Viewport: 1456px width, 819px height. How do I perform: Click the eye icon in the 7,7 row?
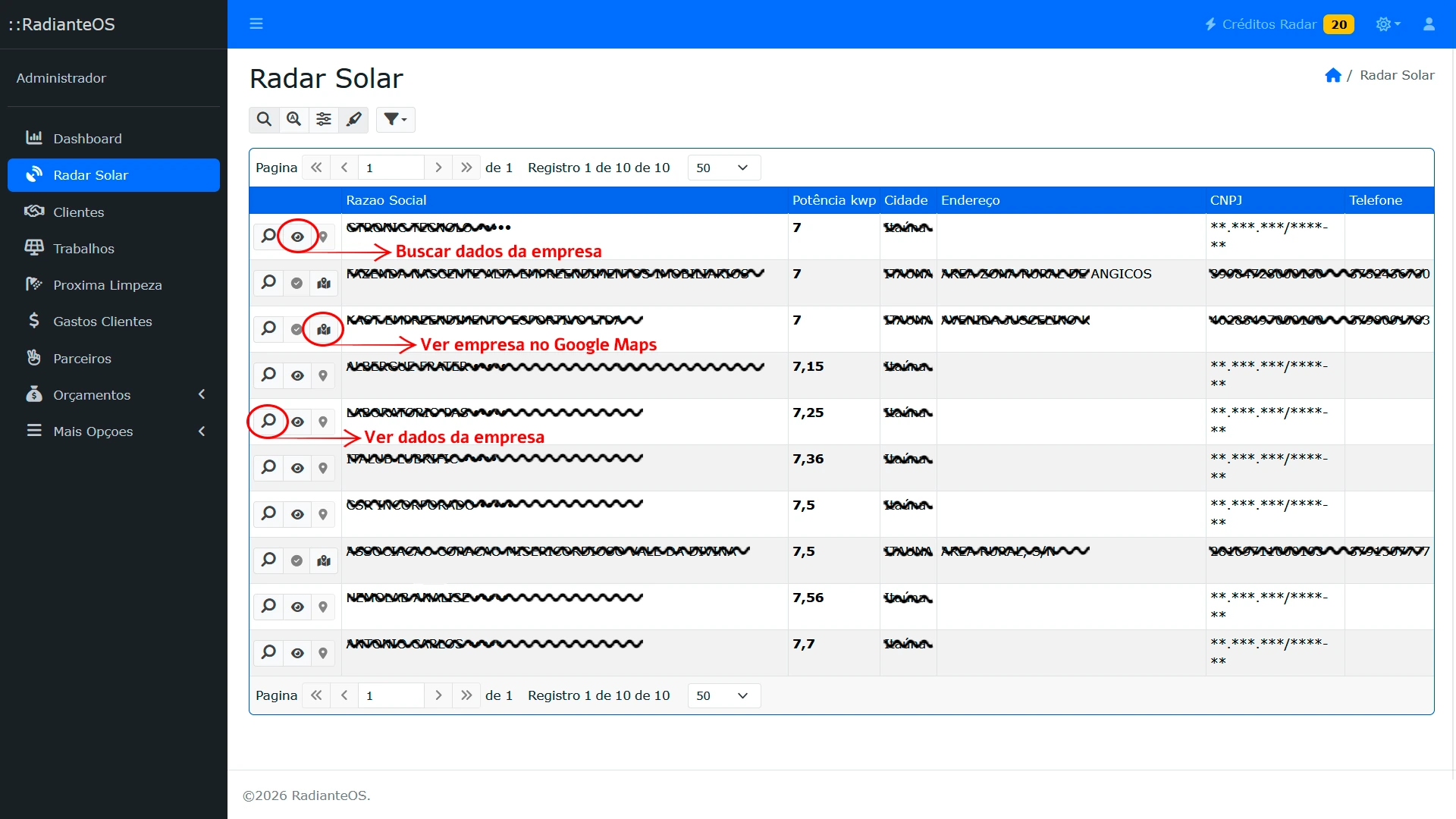(x=297, y=653)
